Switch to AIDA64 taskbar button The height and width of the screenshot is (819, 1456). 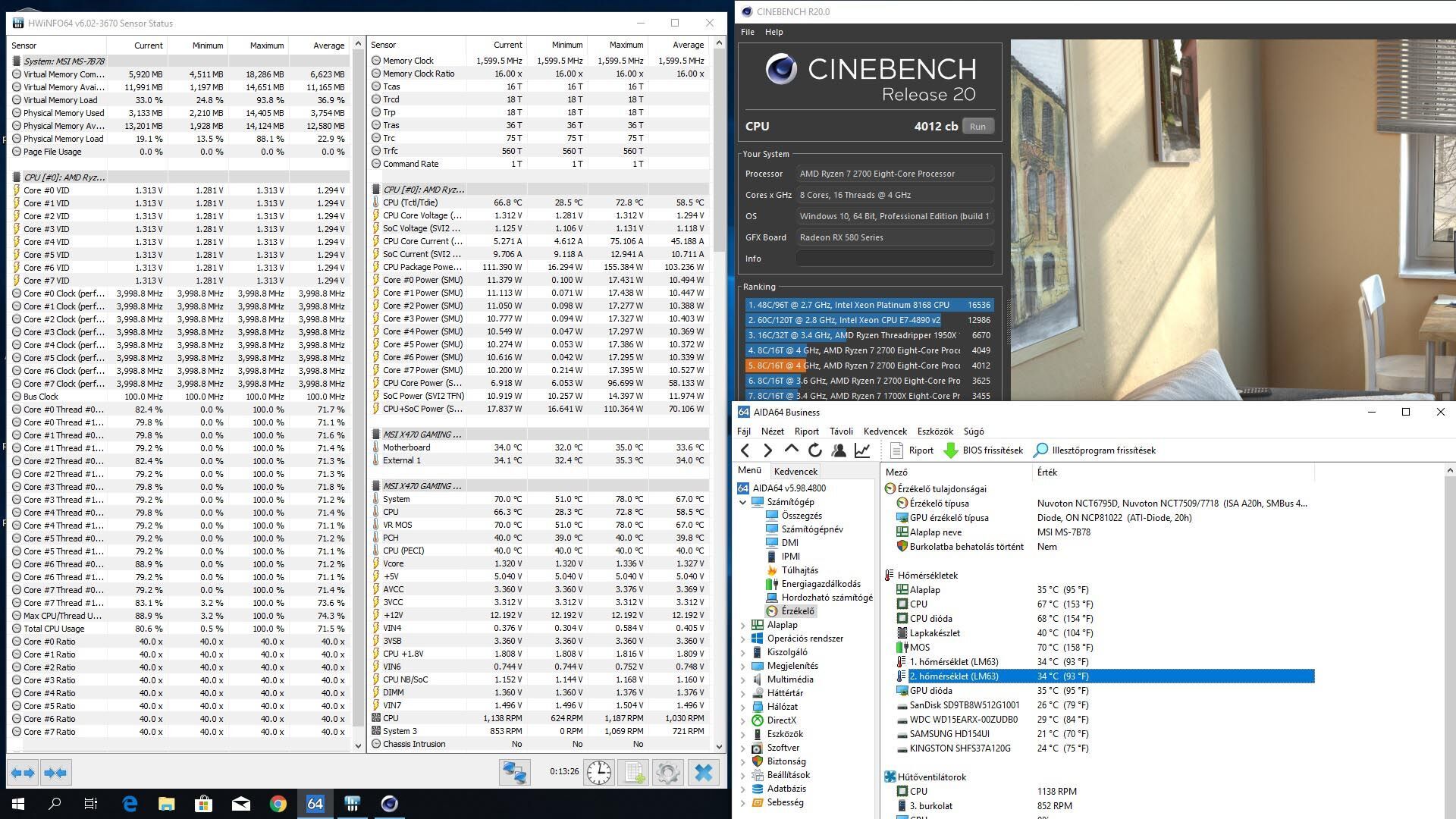click(315, 804)
